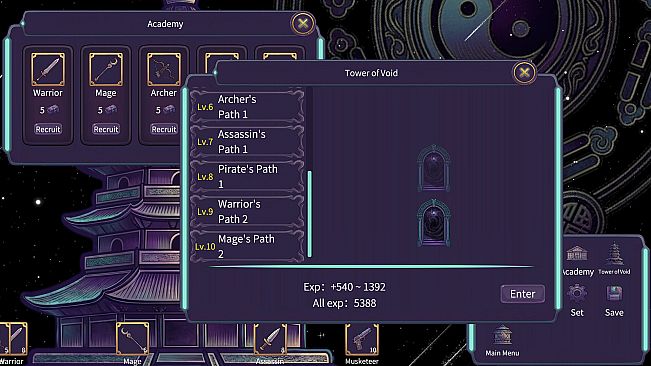This screenshot has width=651, height=366.
Task: Click the path list scrollbar
Action: click(310, 214)
